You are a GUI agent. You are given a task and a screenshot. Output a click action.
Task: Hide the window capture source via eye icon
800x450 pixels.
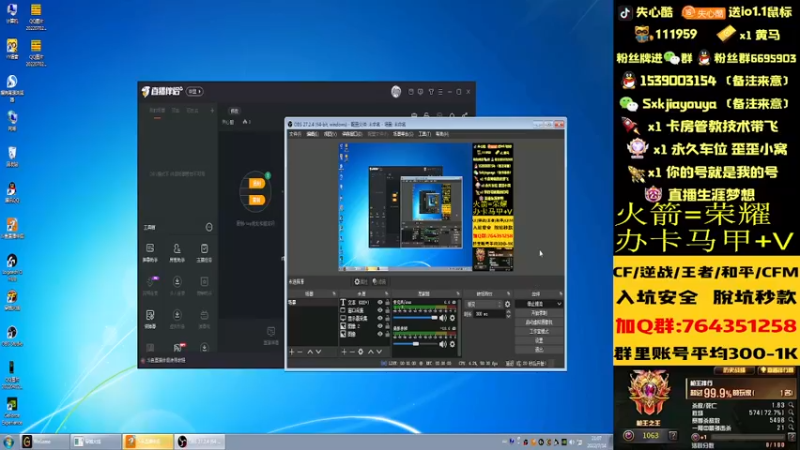pos(380,310)
